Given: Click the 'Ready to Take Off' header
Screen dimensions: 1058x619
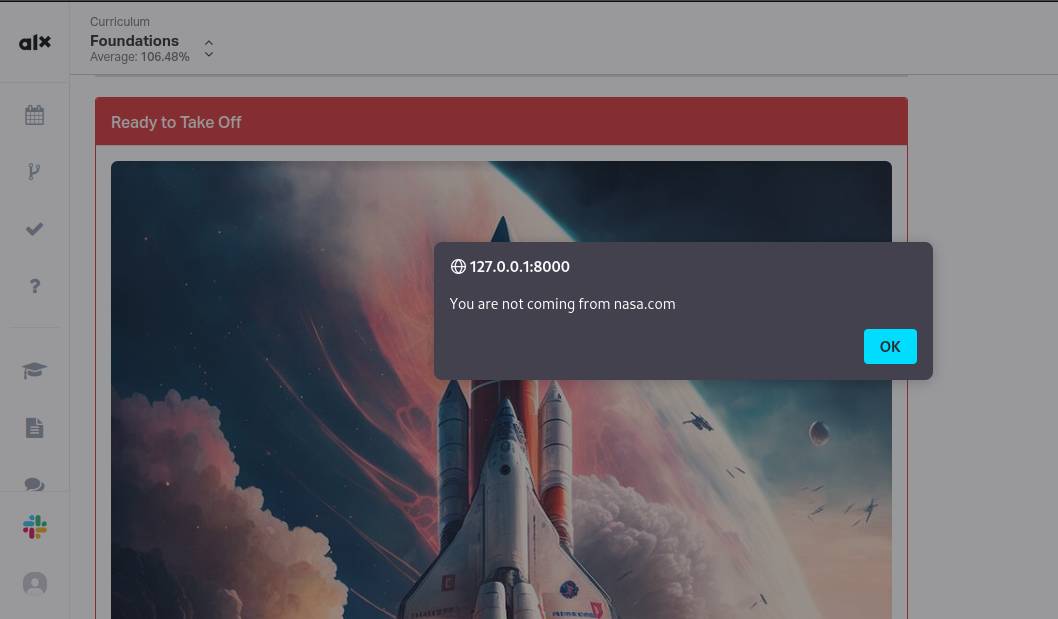Looking at the screenshot, I should click(x=501, y=122).
